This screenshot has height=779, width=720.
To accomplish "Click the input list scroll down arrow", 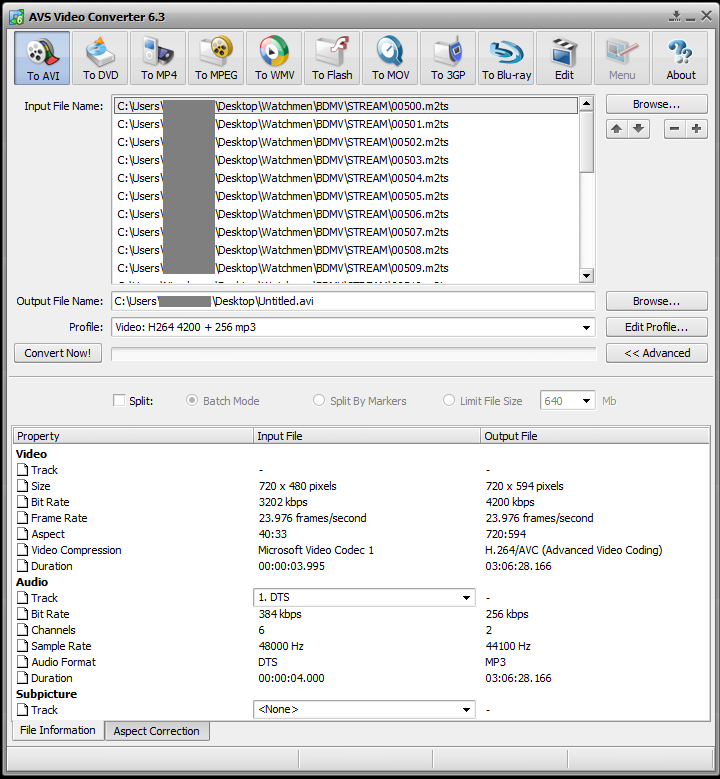I will [x=586, y=276].
